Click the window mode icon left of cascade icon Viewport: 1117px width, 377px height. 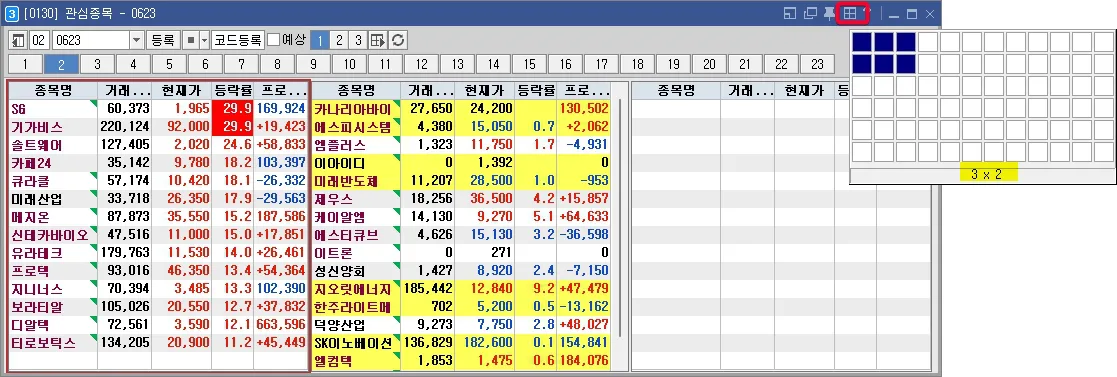pos(790,14)
